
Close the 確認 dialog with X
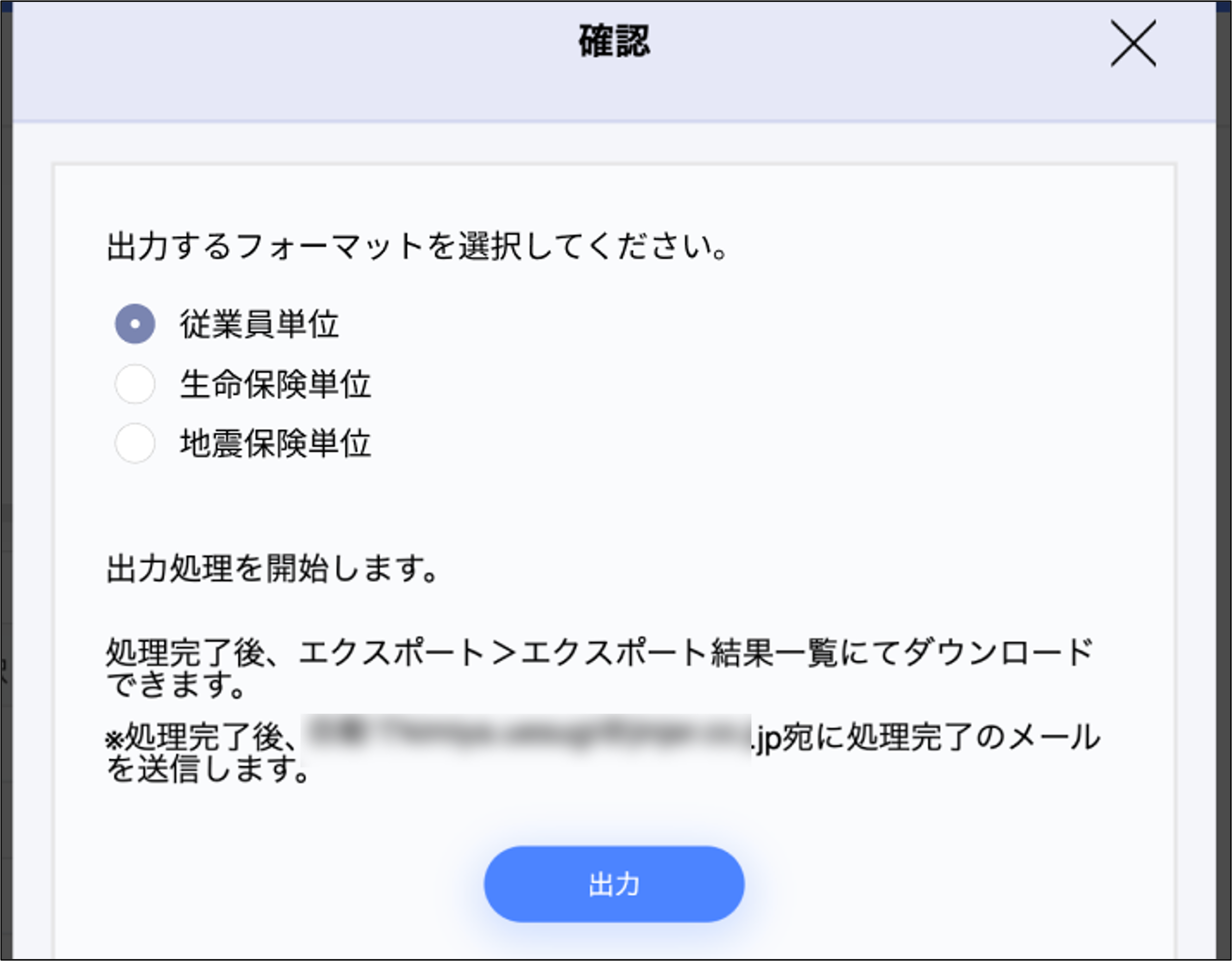click(1133, 44)
